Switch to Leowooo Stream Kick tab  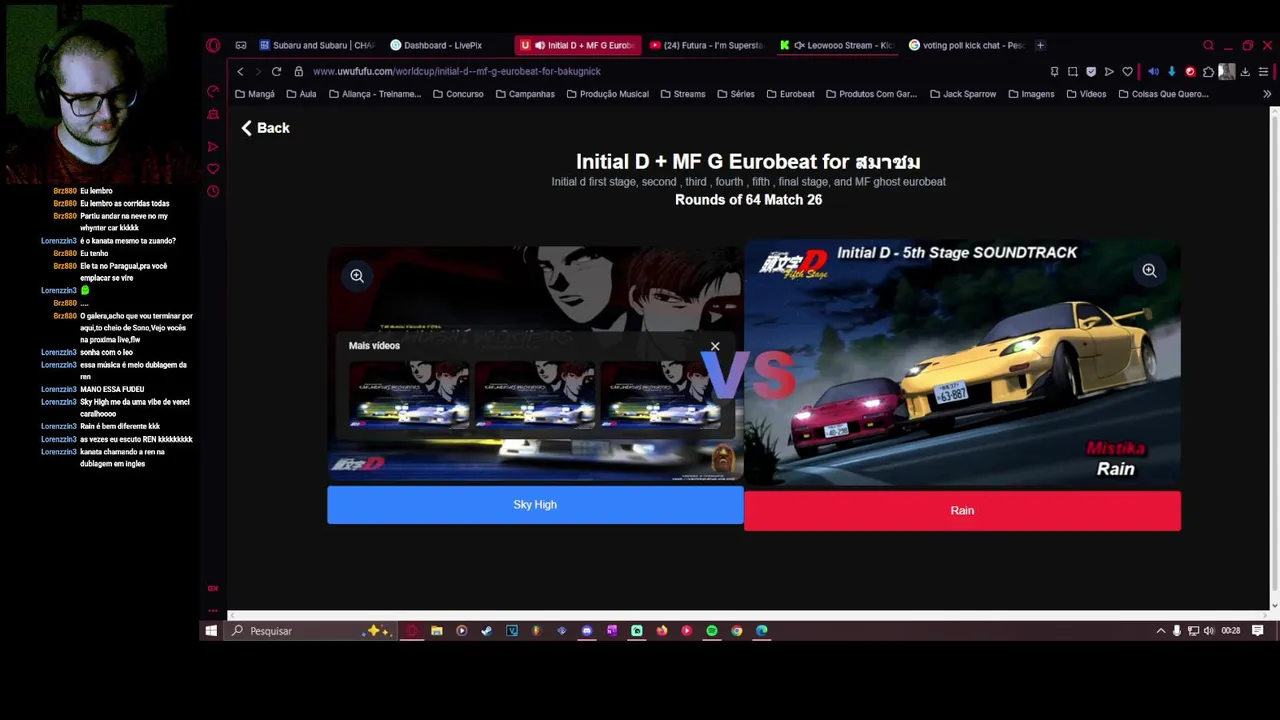(837, 45)
